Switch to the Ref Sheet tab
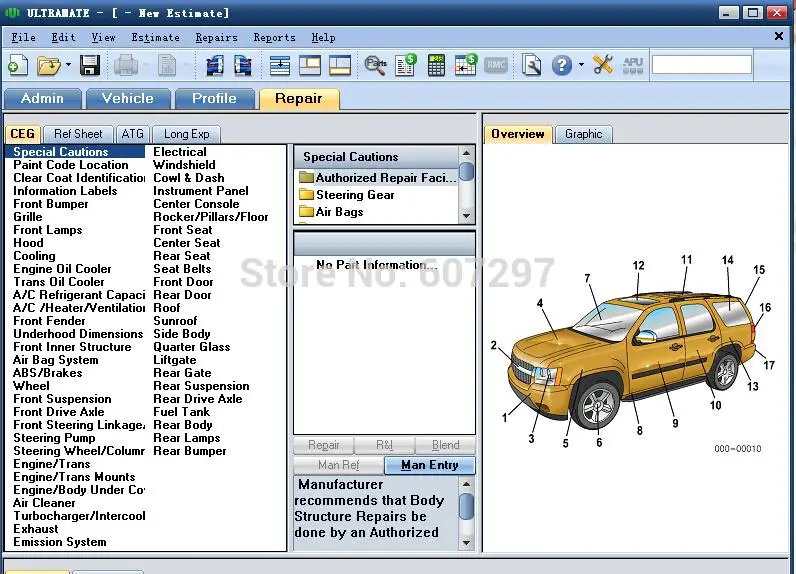Screen dimensions: 796x574 [x=78, y=134]
